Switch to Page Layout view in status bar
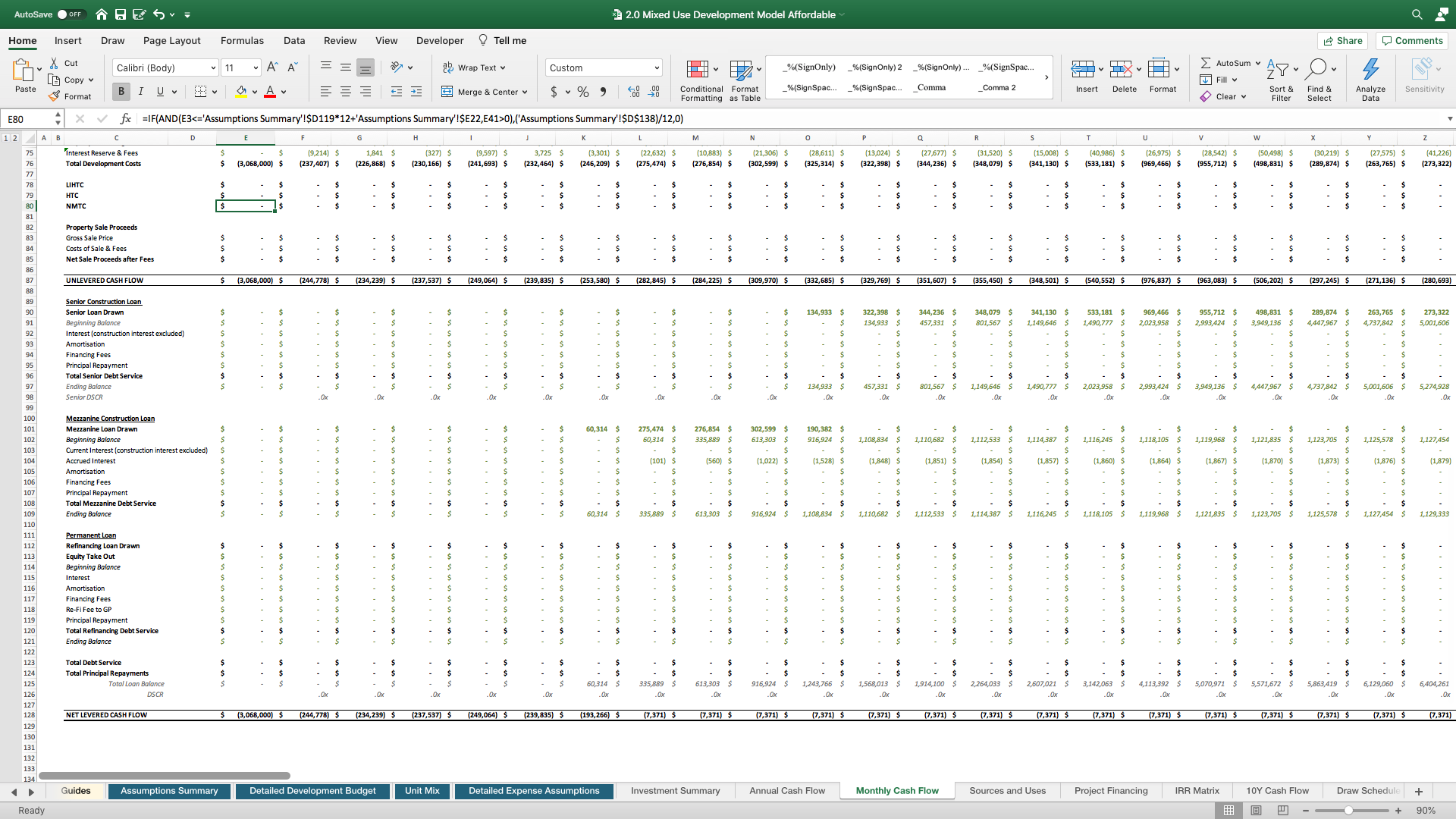The width and height of the screenshot is (1456, 819). (1256, 811)
